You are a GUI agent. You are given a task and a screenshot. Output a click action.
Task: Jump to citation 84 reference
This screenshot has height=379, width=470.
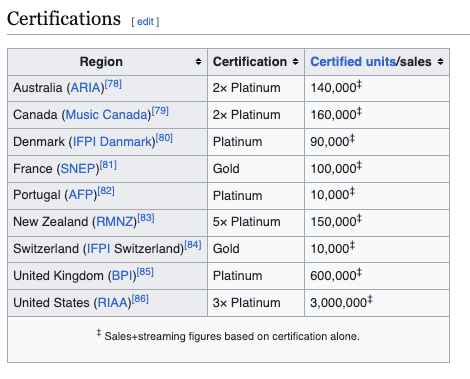[193, 245]
